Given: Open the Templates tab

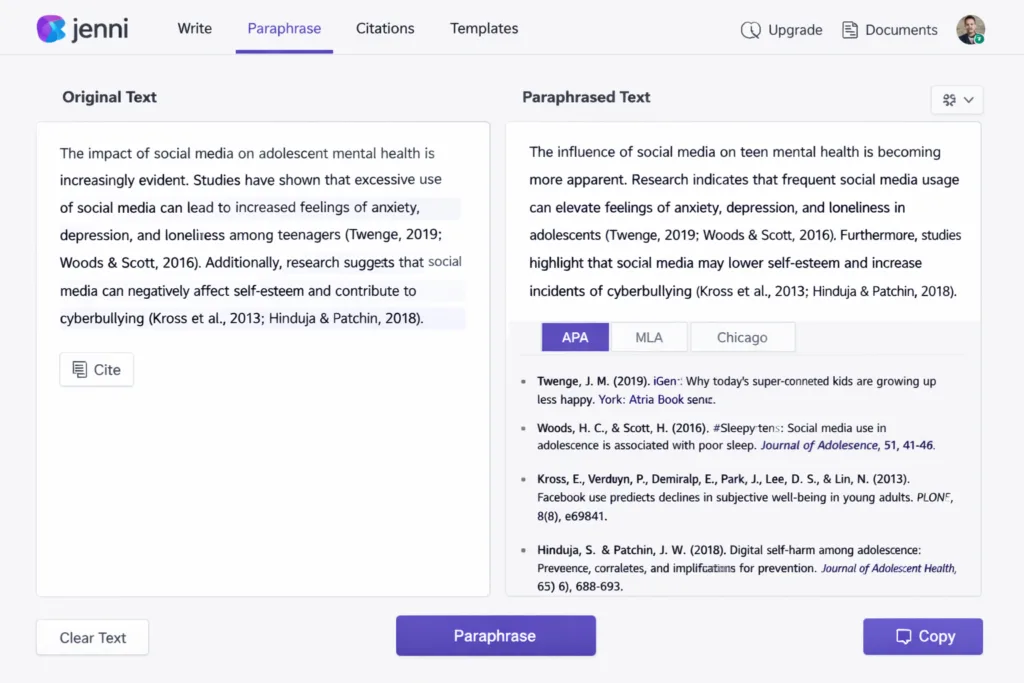Looking at the screenshot, I should click(483, 29).
